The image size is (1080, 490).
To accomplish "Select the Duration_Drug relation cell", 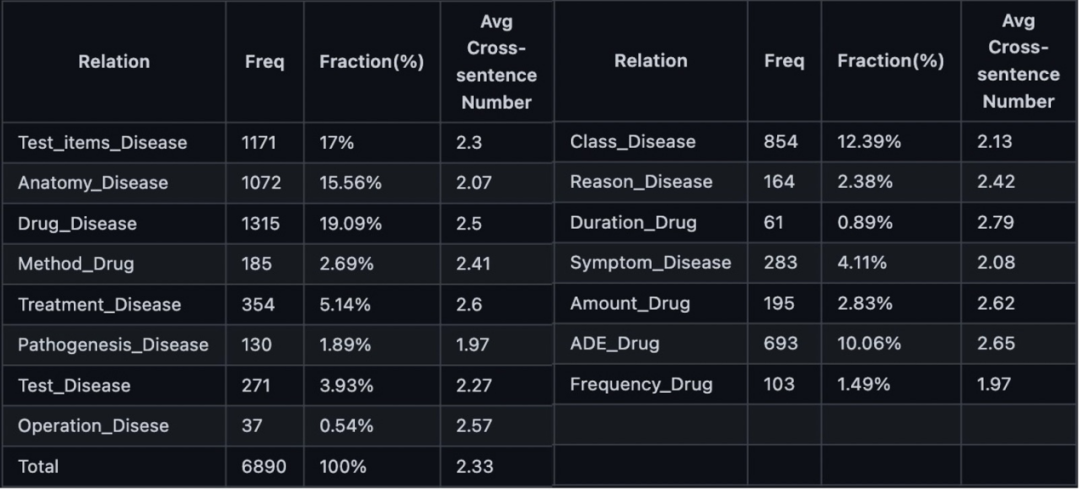I will pyautogui.click(x=633, y=223).
